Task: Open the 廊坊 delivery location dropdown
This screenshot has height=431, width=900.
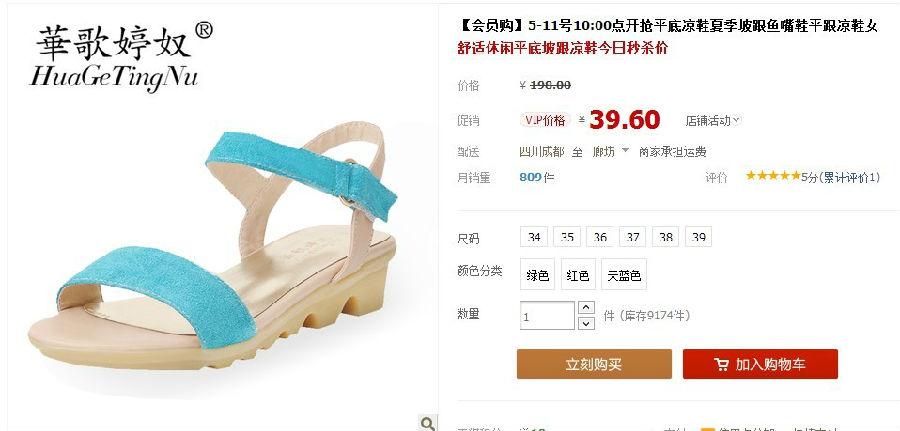Action: pos(611,152)
